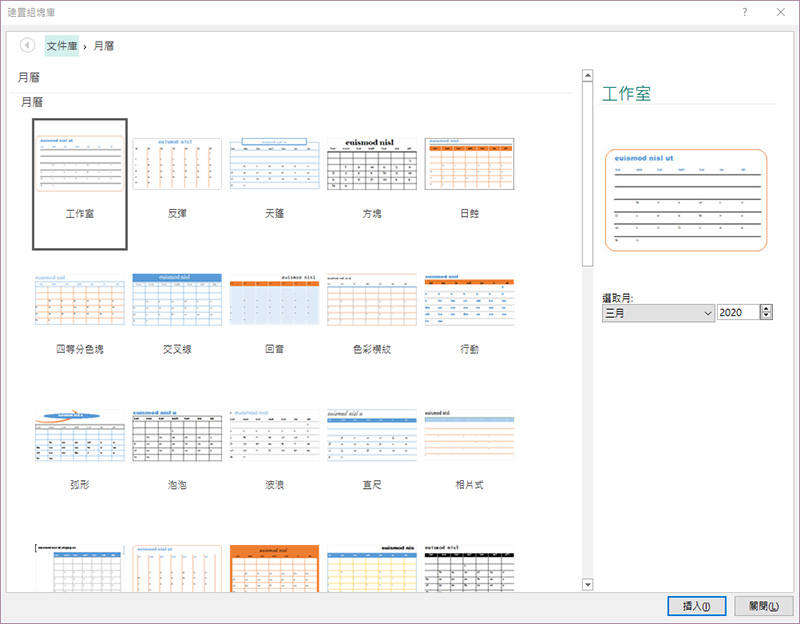
Task: Increase the year with the up spinner arrow
Action: point(766,308)
